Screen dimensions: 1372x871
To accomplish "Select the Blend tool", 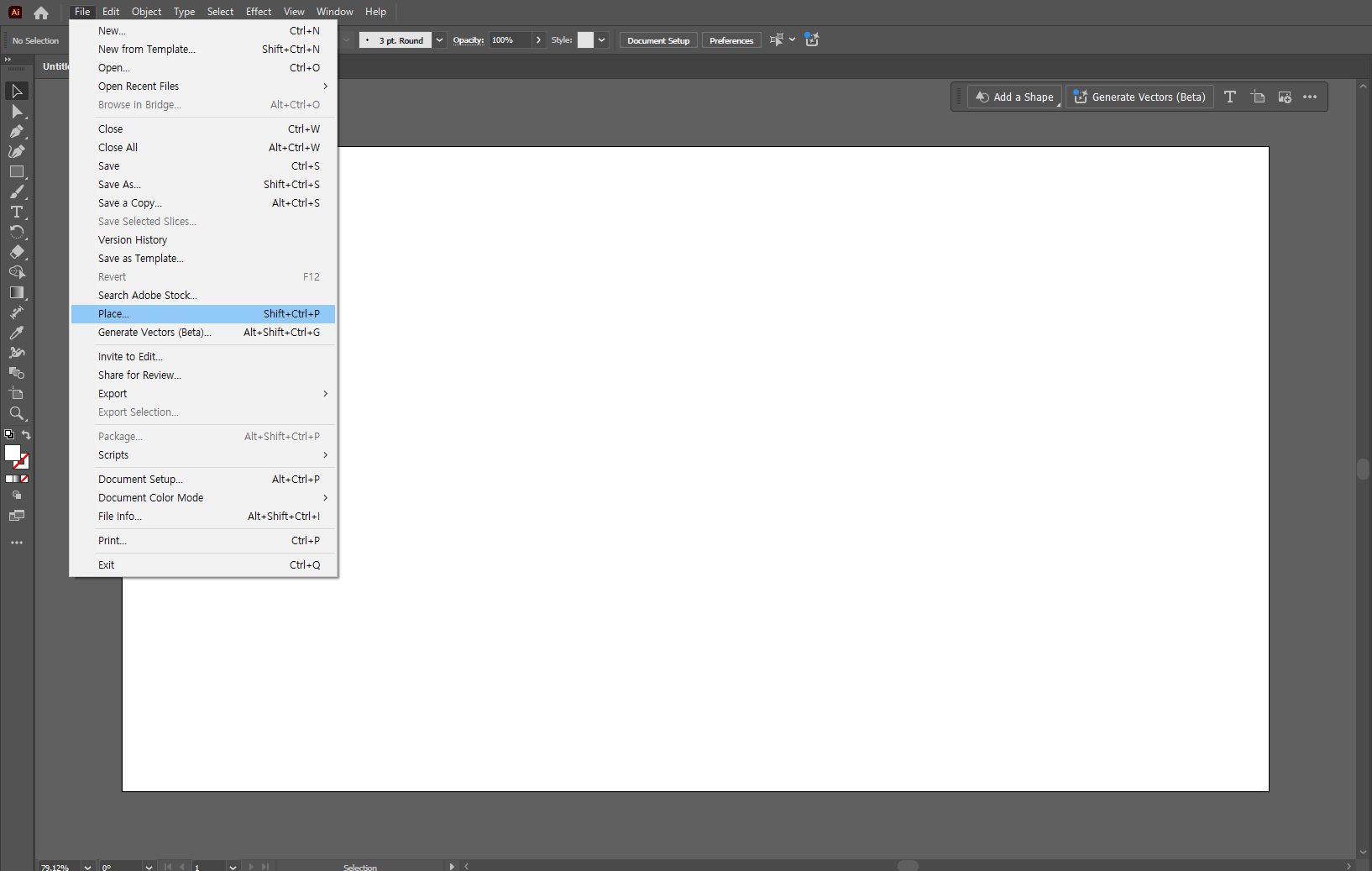I will pyautogui.click(x=17, y=373).
